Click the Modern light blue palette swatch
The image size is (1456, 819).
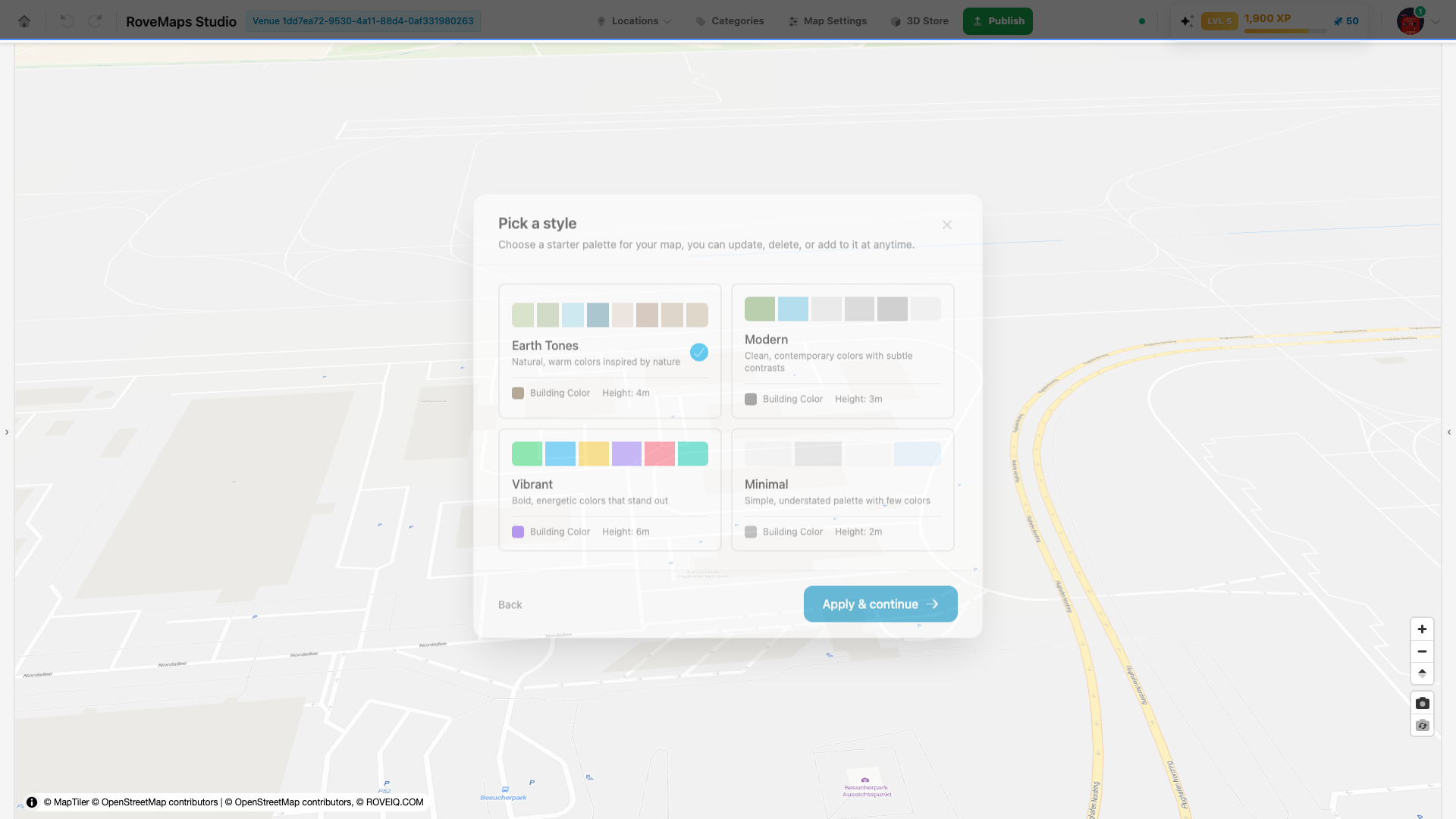tap(793, 309)
